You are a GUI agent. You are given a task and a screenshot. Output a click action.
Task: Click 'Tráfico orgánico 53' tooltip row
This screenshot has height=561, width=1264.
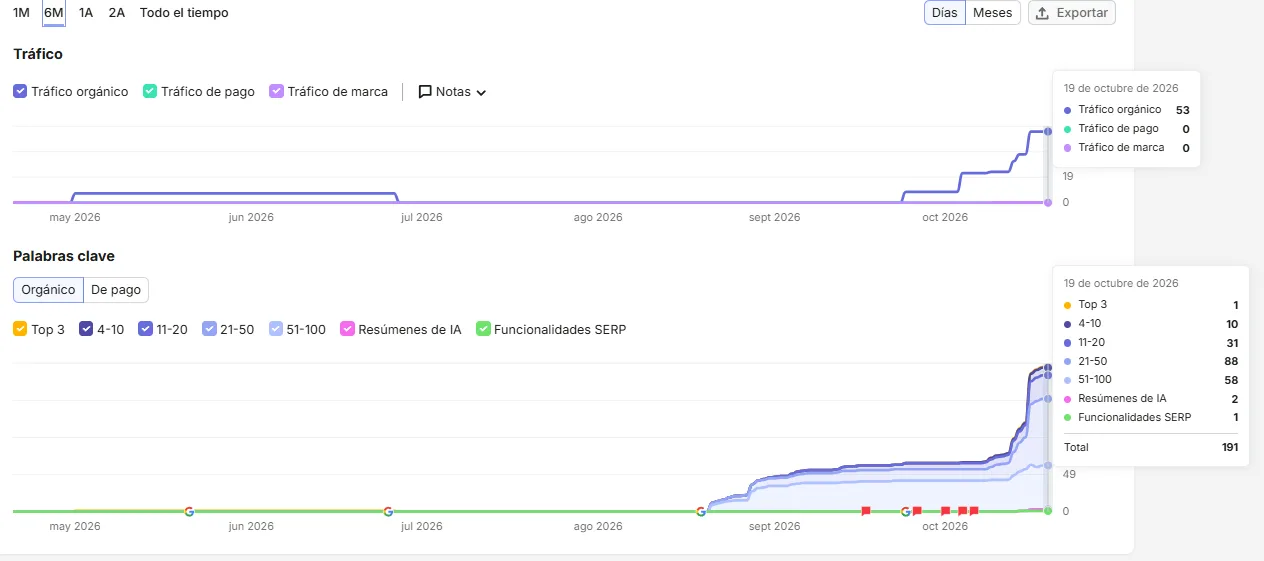pos(1126,110)
